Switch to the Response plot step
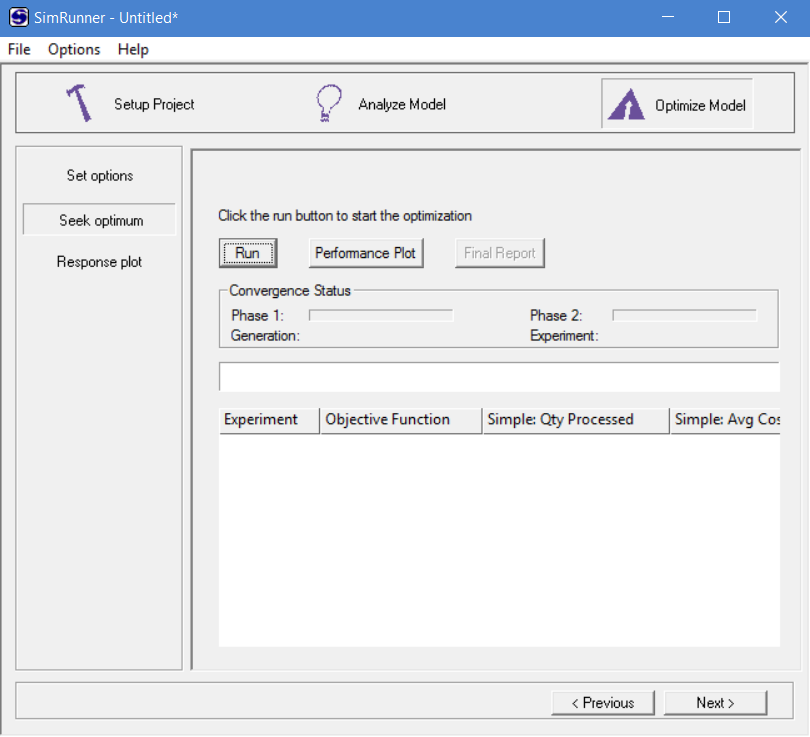810x737 pixels. point(99,262)
